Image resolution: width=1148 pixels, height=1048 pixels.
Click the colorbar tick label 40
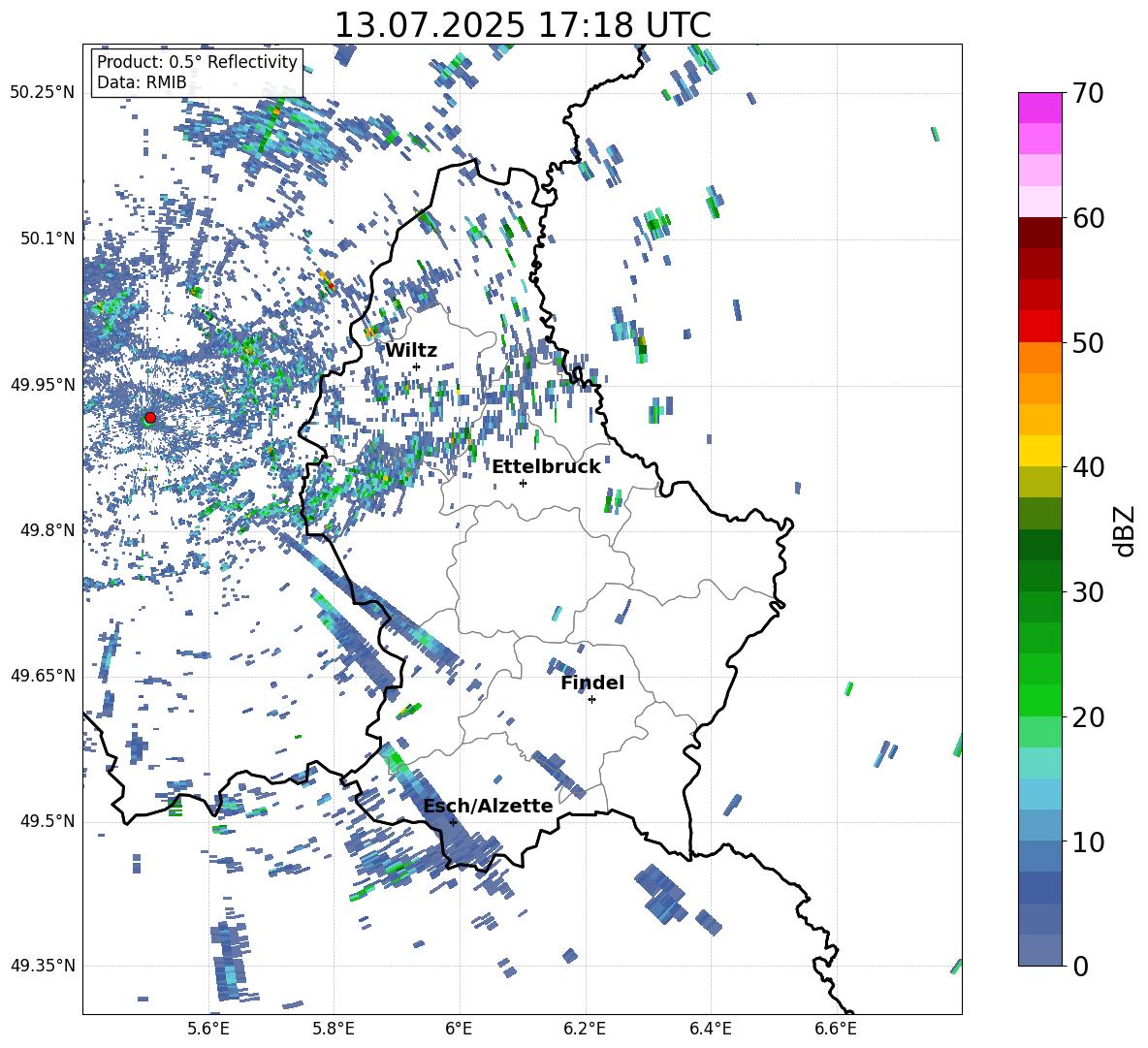[1088, 467]
